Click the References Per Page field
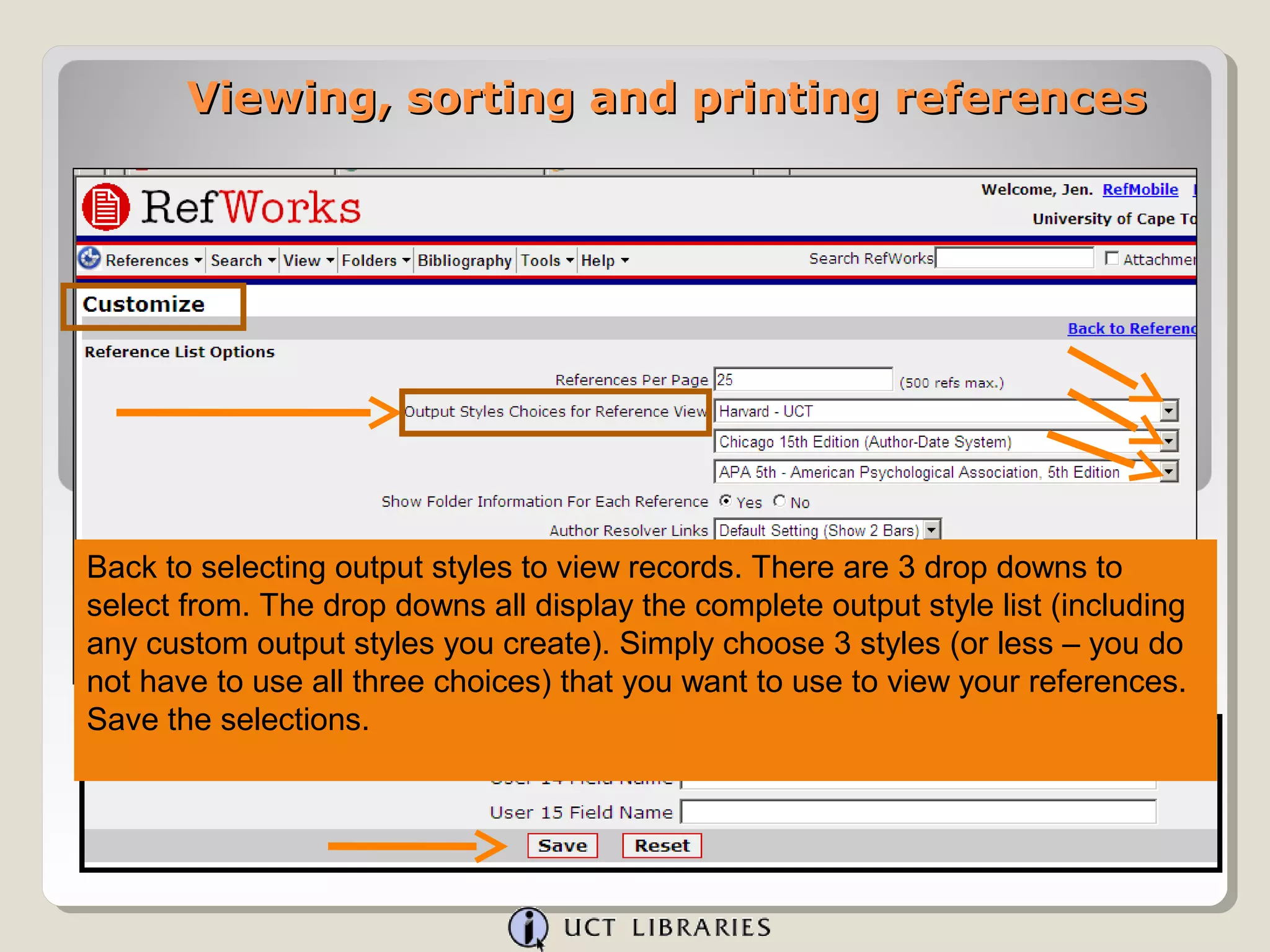1270x952 pixels. coord(803,379)
